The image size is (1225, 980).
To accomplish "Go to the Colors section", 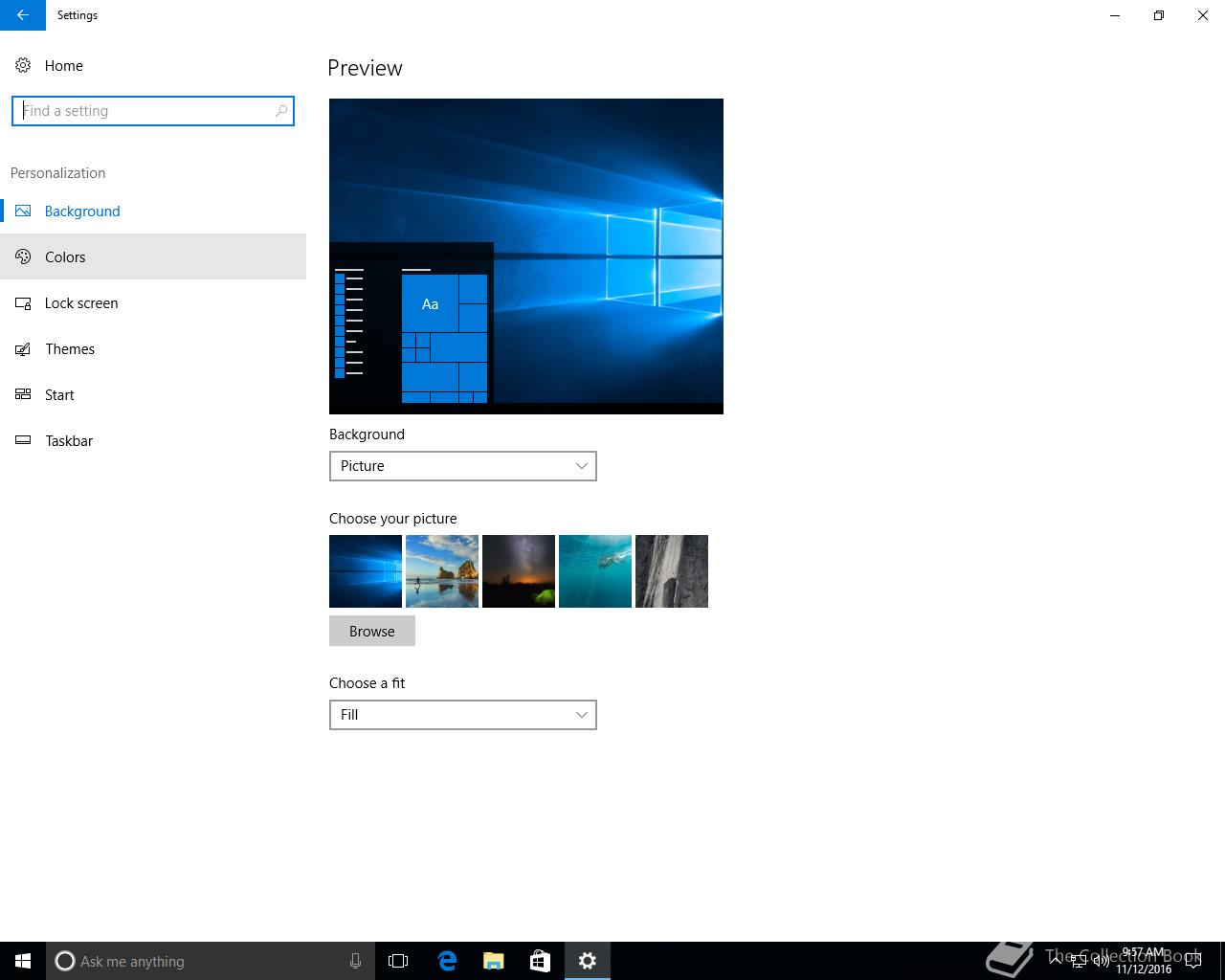I will click(65, 257).
